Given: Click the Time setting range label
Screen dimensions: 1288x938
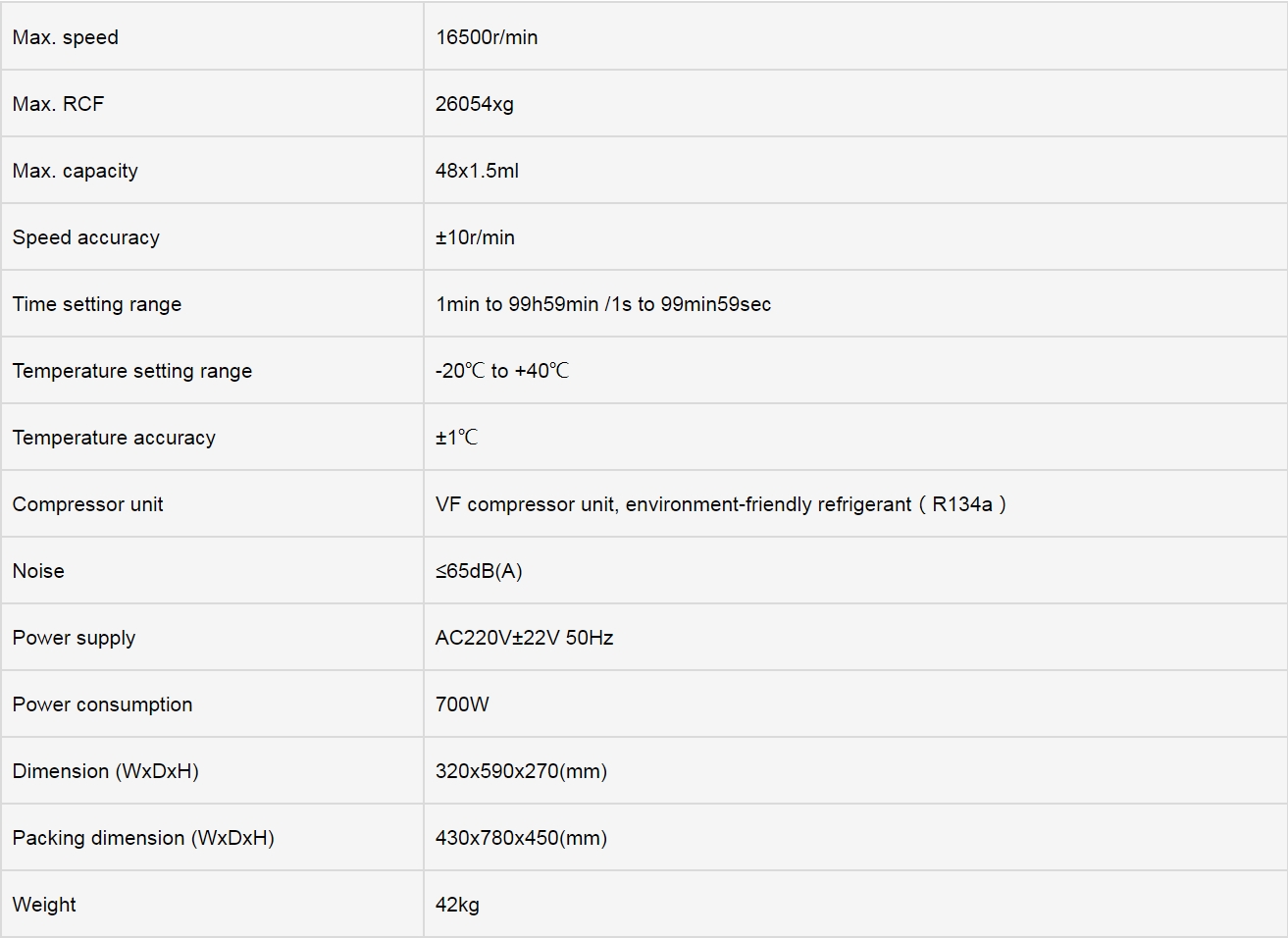Looking at the screenshot, I should click(x=96, y=304).
